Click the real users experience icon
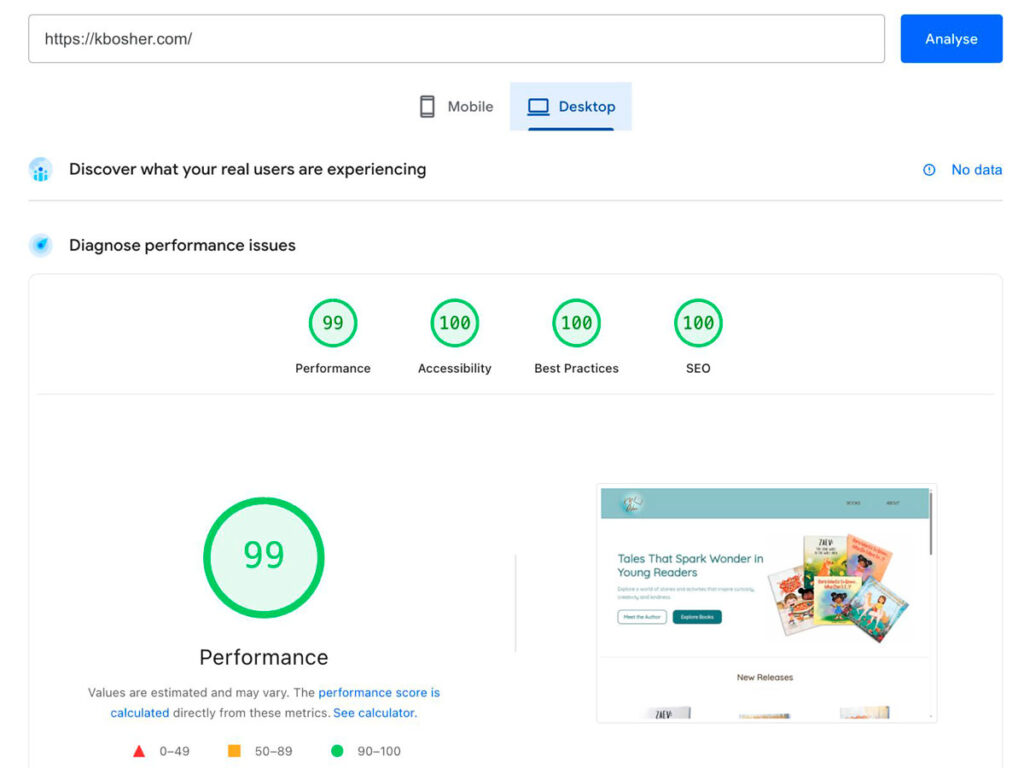 pos(41,170)
